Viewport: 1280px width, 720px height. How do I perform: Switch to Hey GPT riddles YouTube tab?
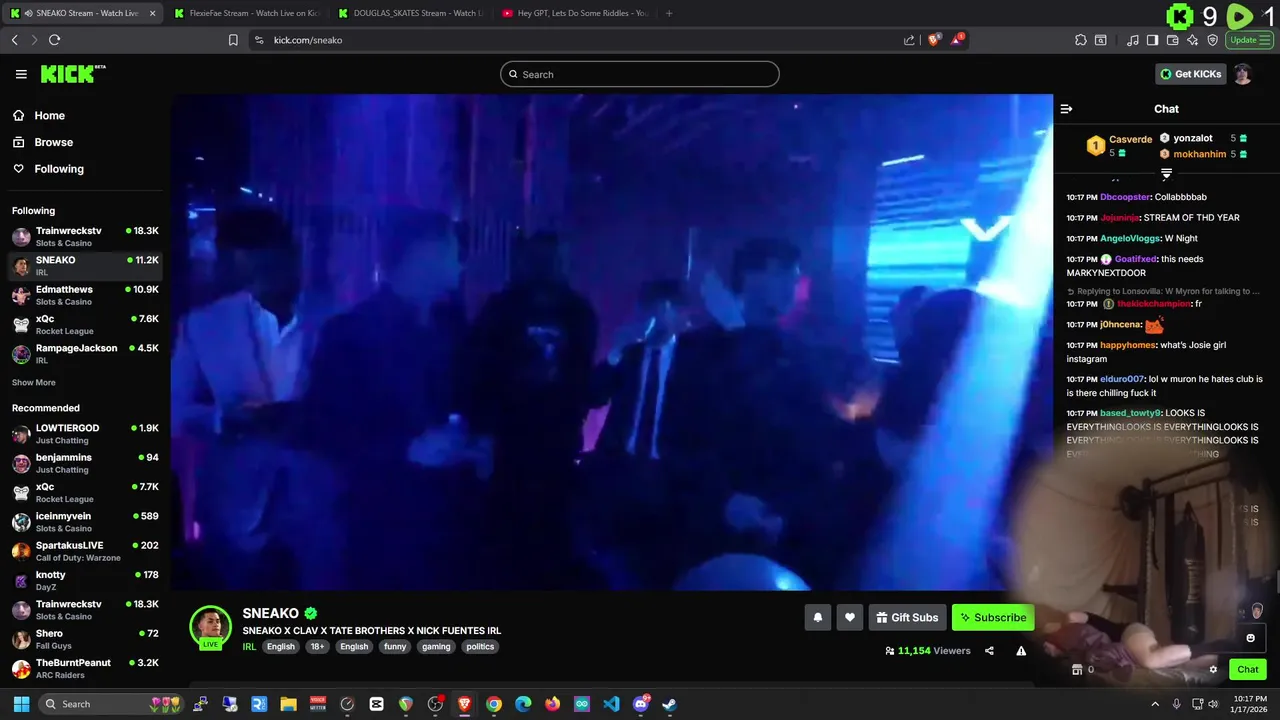[575, 13]
